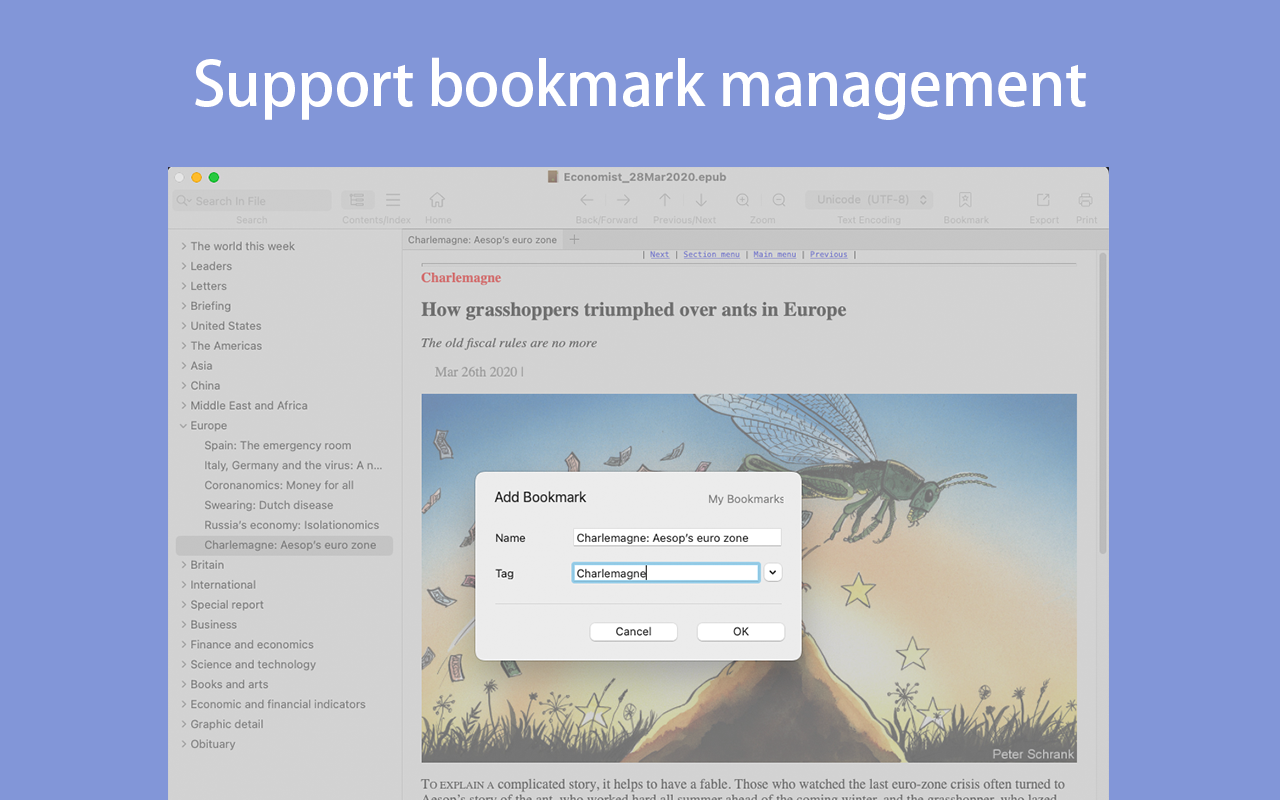Open the Tag dropdown arrow in dialog
This screenshot has height=800, width=1280.
click(773, 573)
